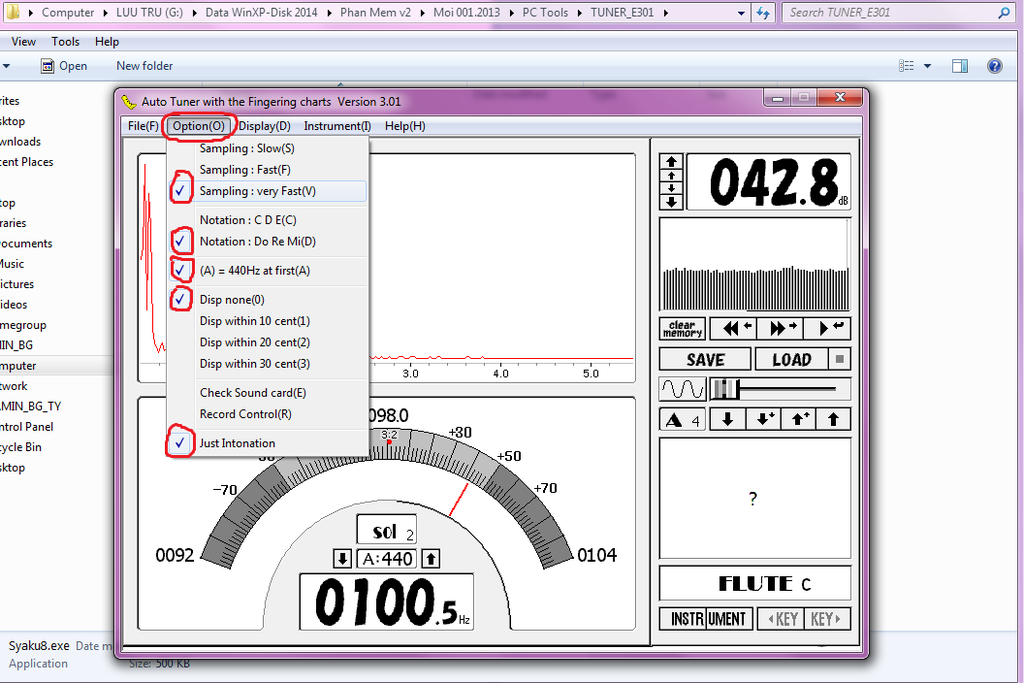Click the stop square next to LOAD
Viewport: 1024px width, 683px height.
[841, 359]
